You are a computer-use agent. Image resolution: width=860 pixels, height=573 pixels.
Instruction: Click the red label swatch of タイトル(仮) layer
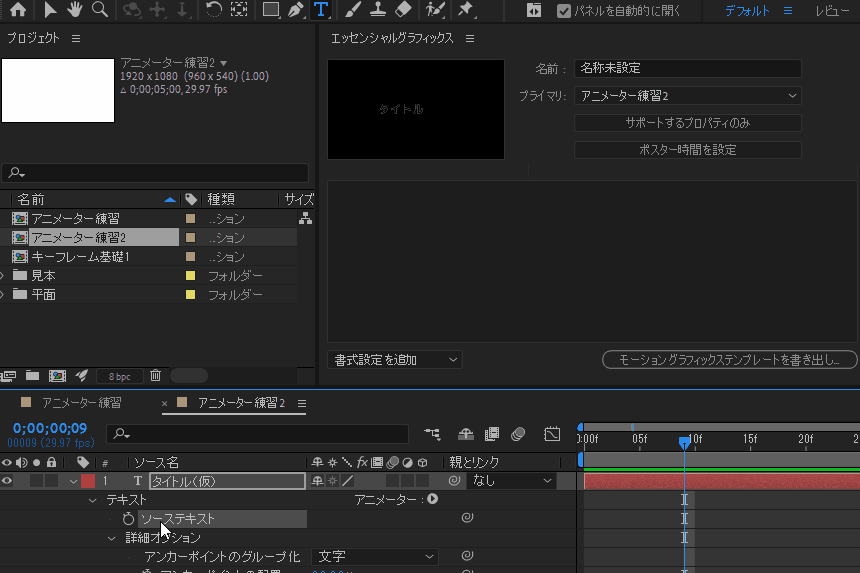coord(88,481)
